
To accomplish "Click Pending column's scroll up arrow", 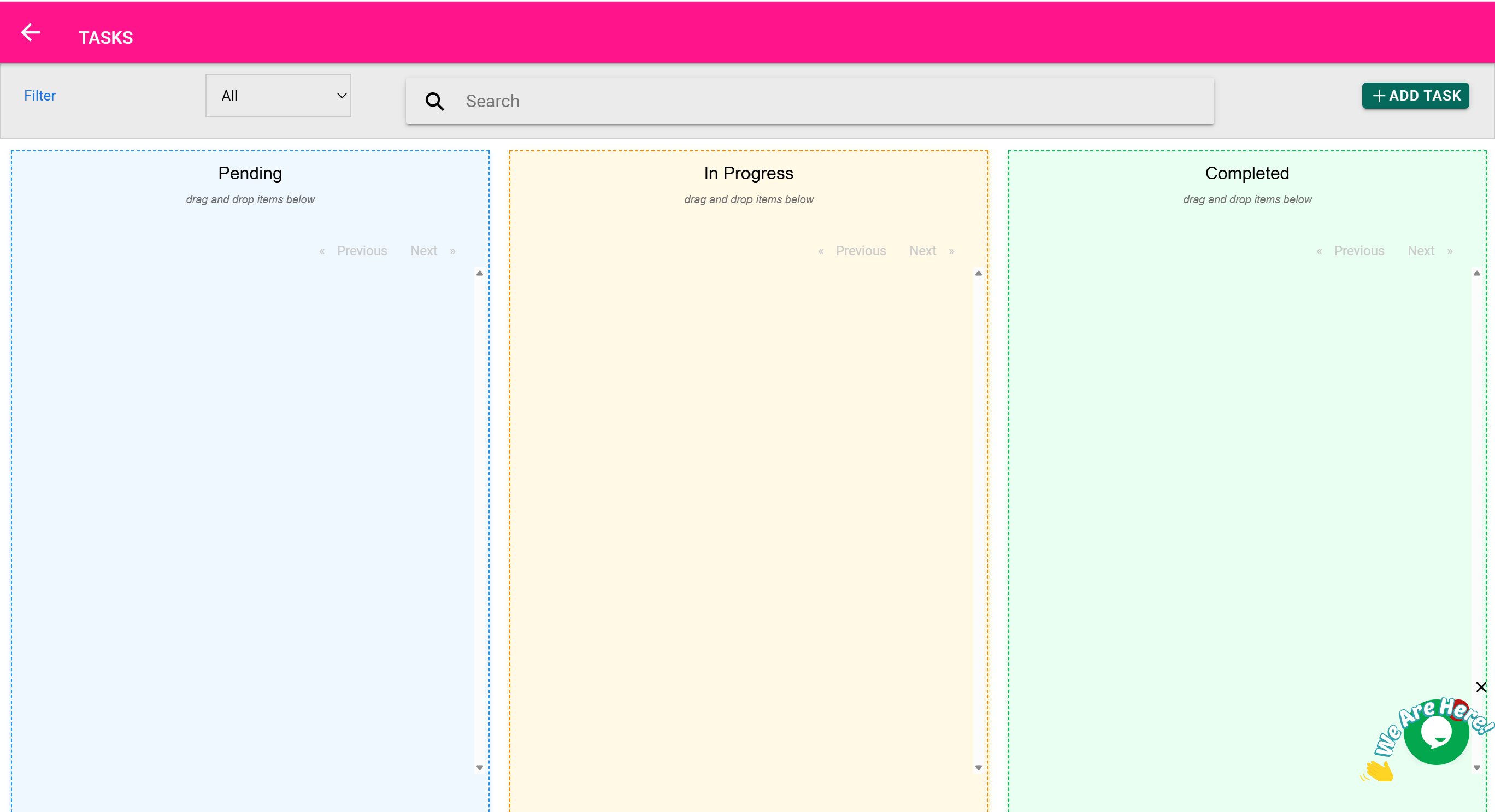I will click(479, 273).
